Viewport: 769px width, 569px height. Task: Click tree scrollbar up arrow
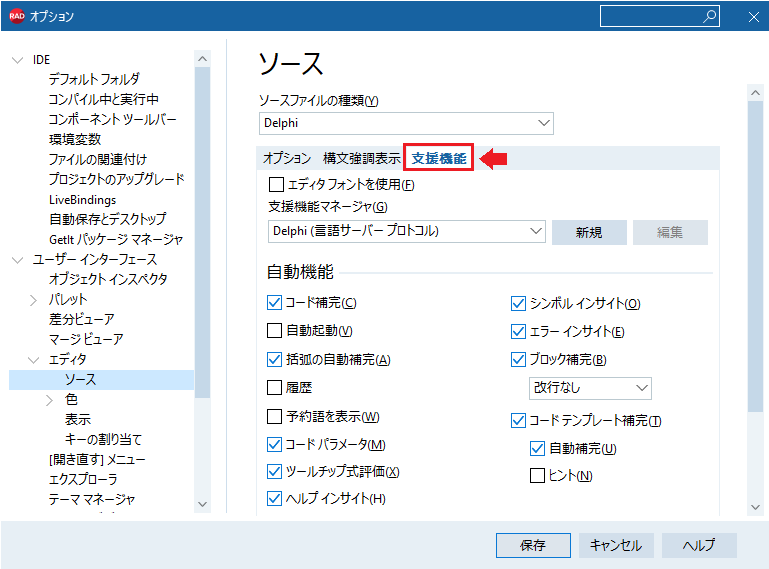203,59
